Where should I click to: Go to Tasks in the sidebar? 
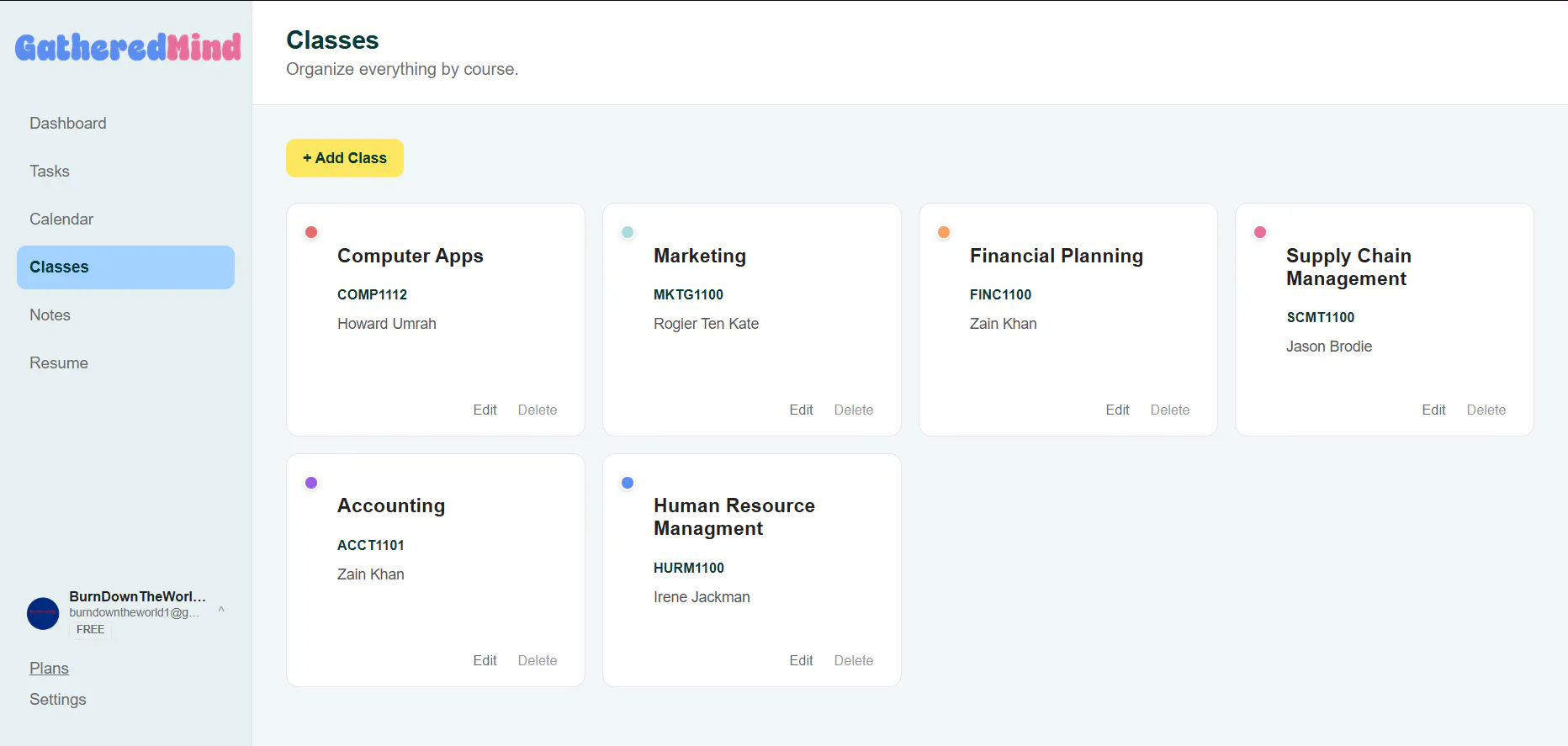pos(50,171)
